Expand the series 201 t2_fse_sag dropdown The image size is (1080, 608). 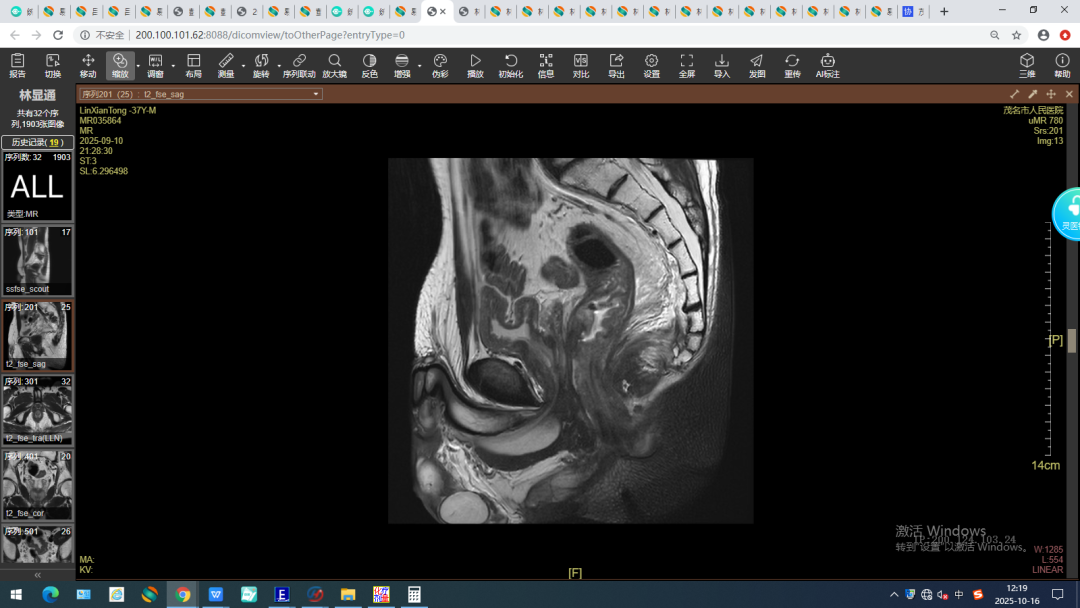pos(316,94)
